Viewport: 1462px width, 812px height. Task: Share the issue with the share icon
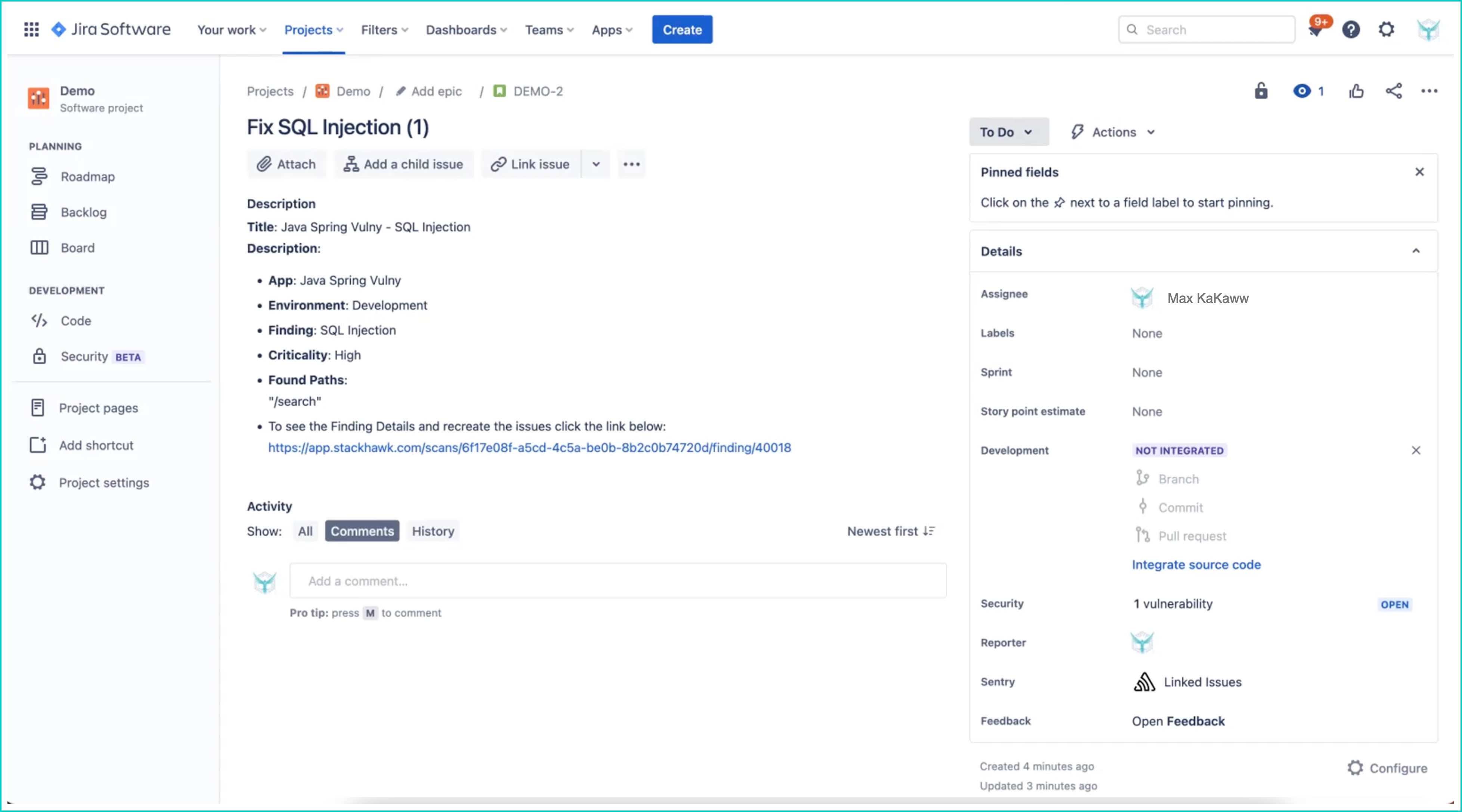click(x=1394, y=91)
